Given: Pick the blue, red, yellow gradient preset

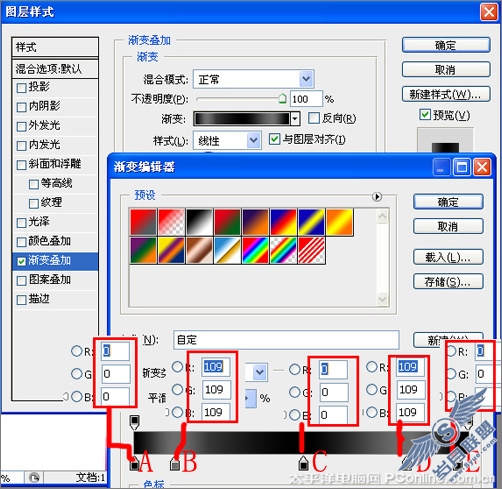Looking at the screenshot, I should click(283, 222).
